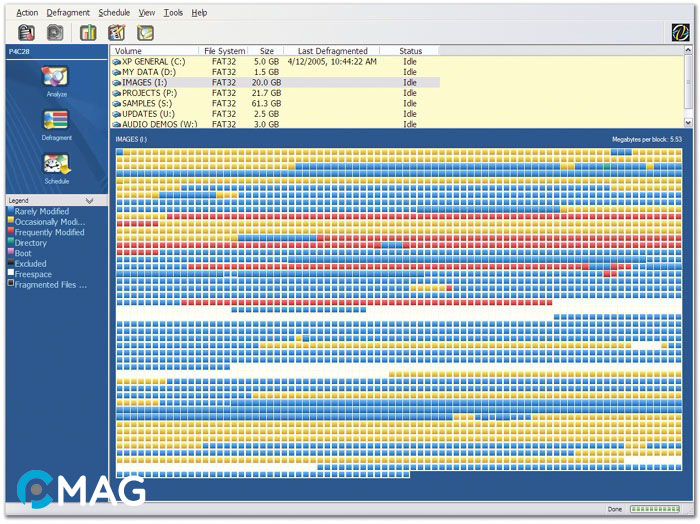Select the UPDATES (U:) volume row
The height and width of the screenshot is (524, 700).
pos(275,114)
